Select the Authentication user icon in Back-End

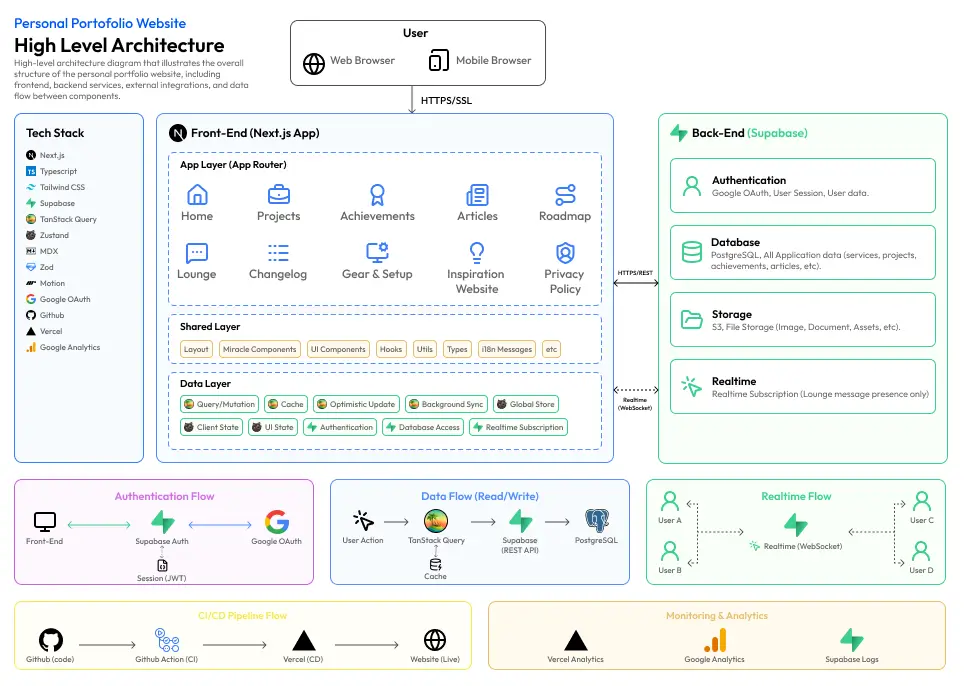(692, 185)
